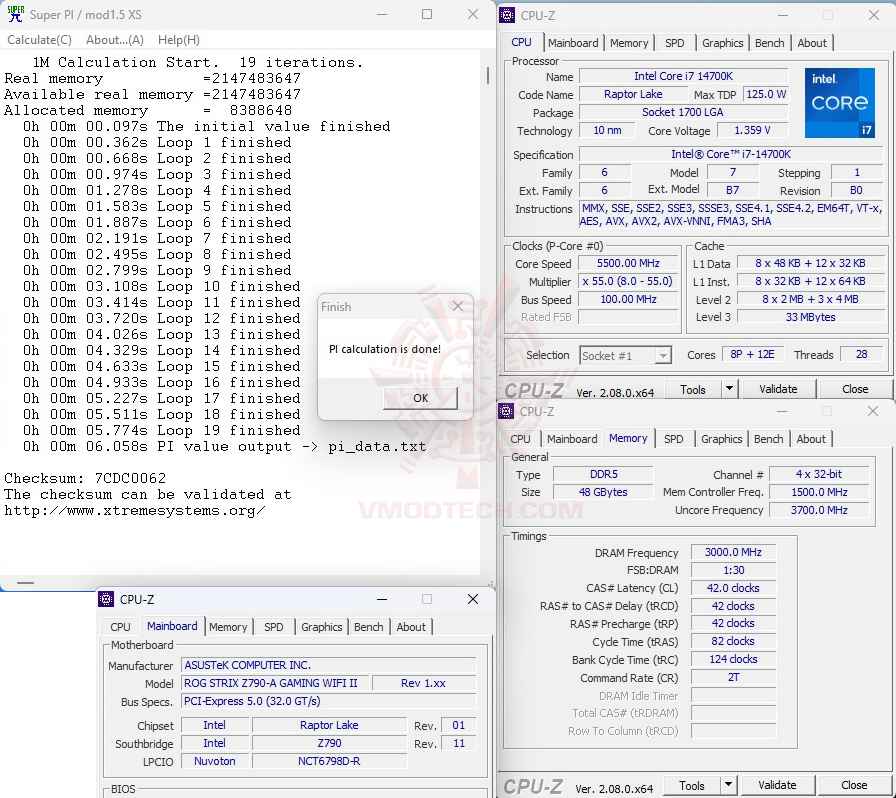Click the Intel Core i7 logo badge
The width and height of the screenshot is (896, 798).
840,103
